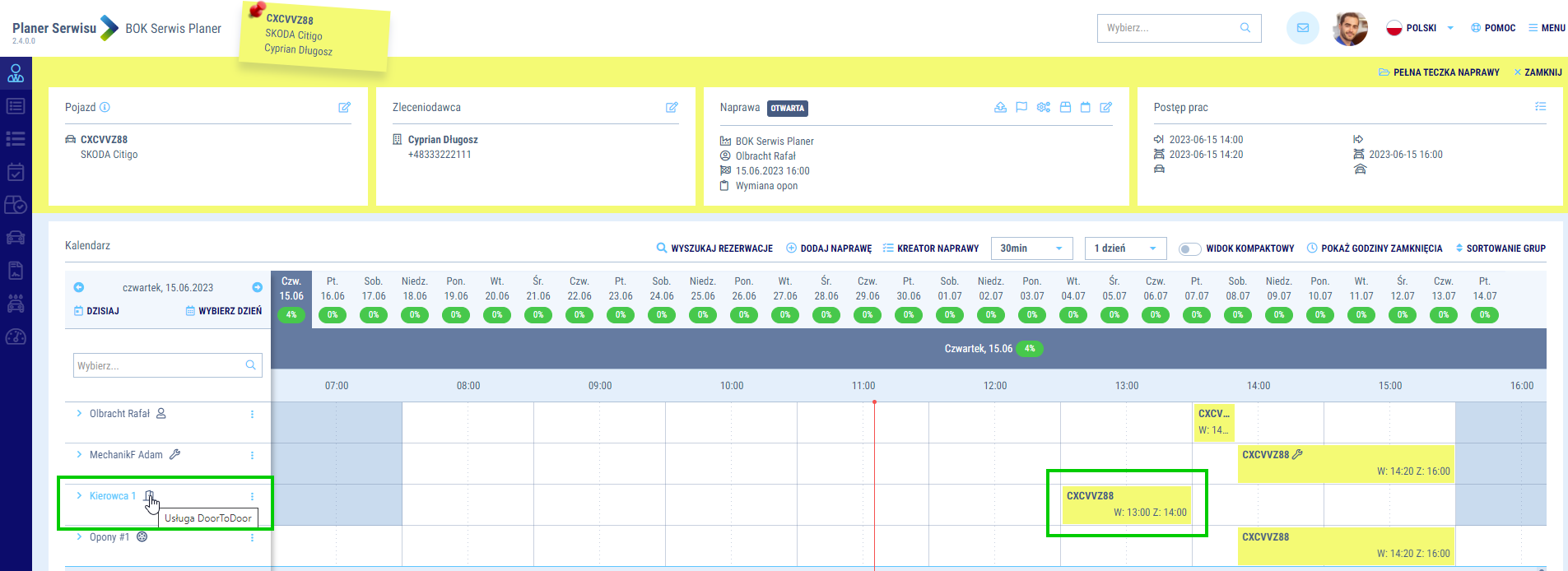1568x571 pixels.
Task: Expand the MechanikF Adam row
Action: (79, 455)
